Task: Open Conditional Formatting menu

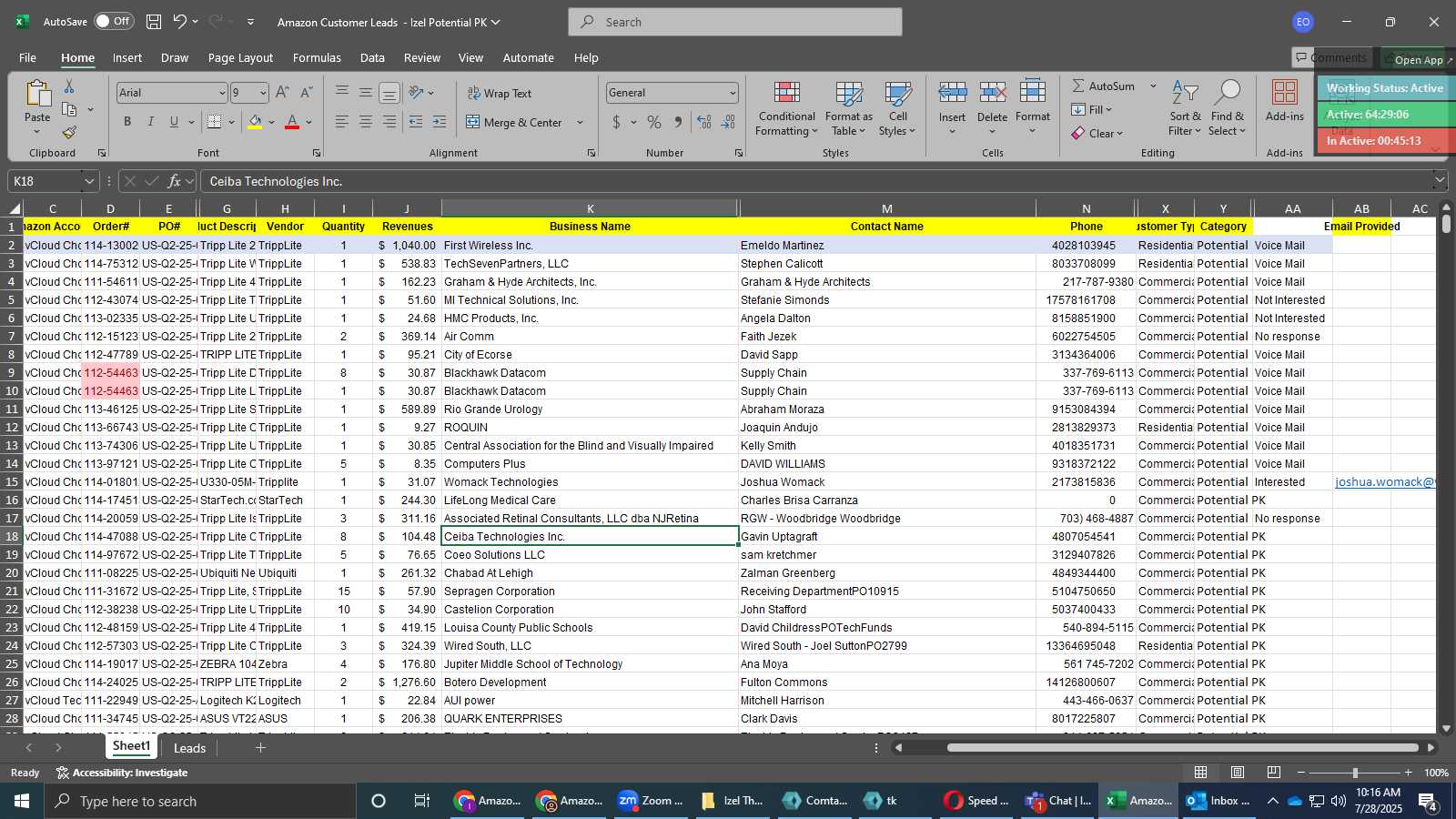Action: pos(787,109)
